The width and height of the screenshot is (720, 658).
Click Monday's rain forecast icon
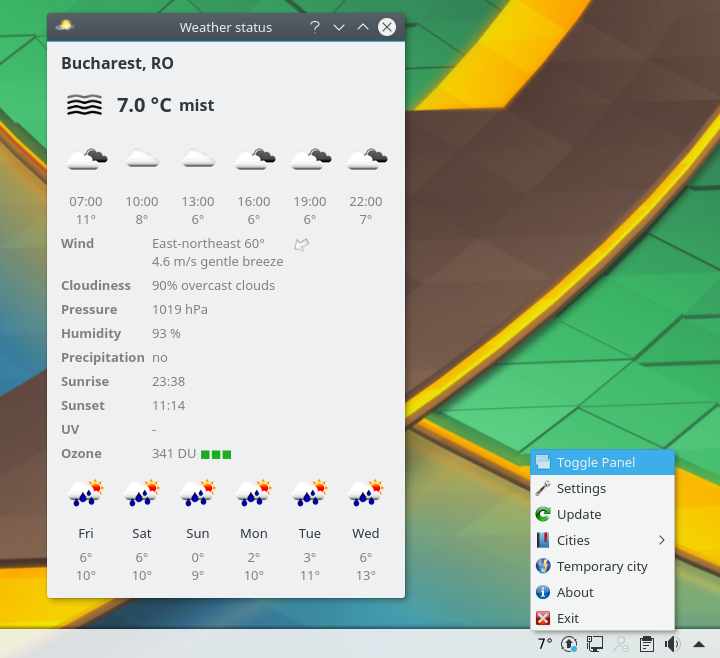coord(254,493)
